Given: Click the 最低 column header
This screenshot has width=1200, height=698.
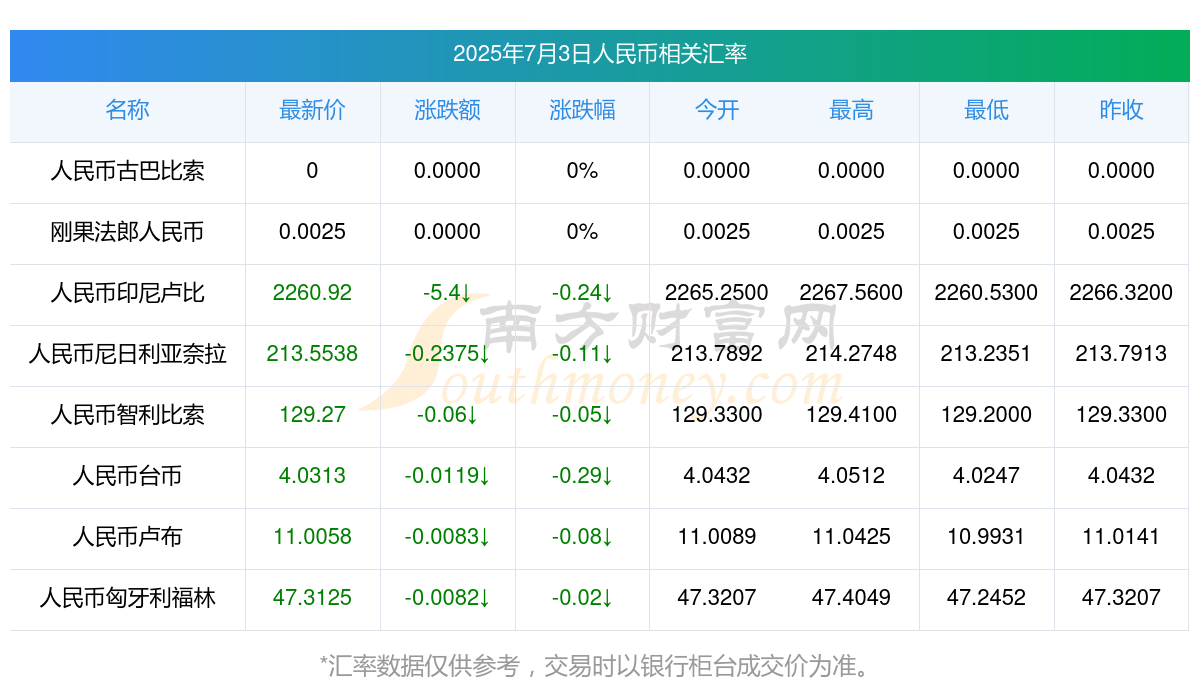Looking at the screenshot, I should [x=986, y=110].
